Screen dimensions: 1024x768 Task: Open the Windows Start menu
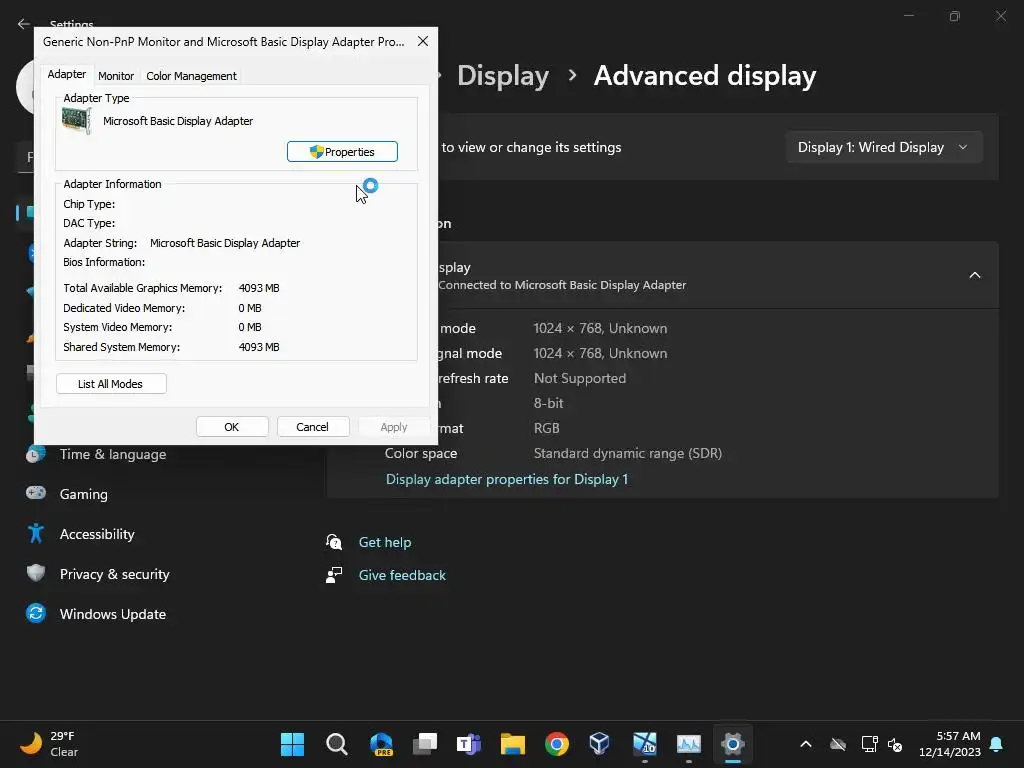[x=292, y=744]
